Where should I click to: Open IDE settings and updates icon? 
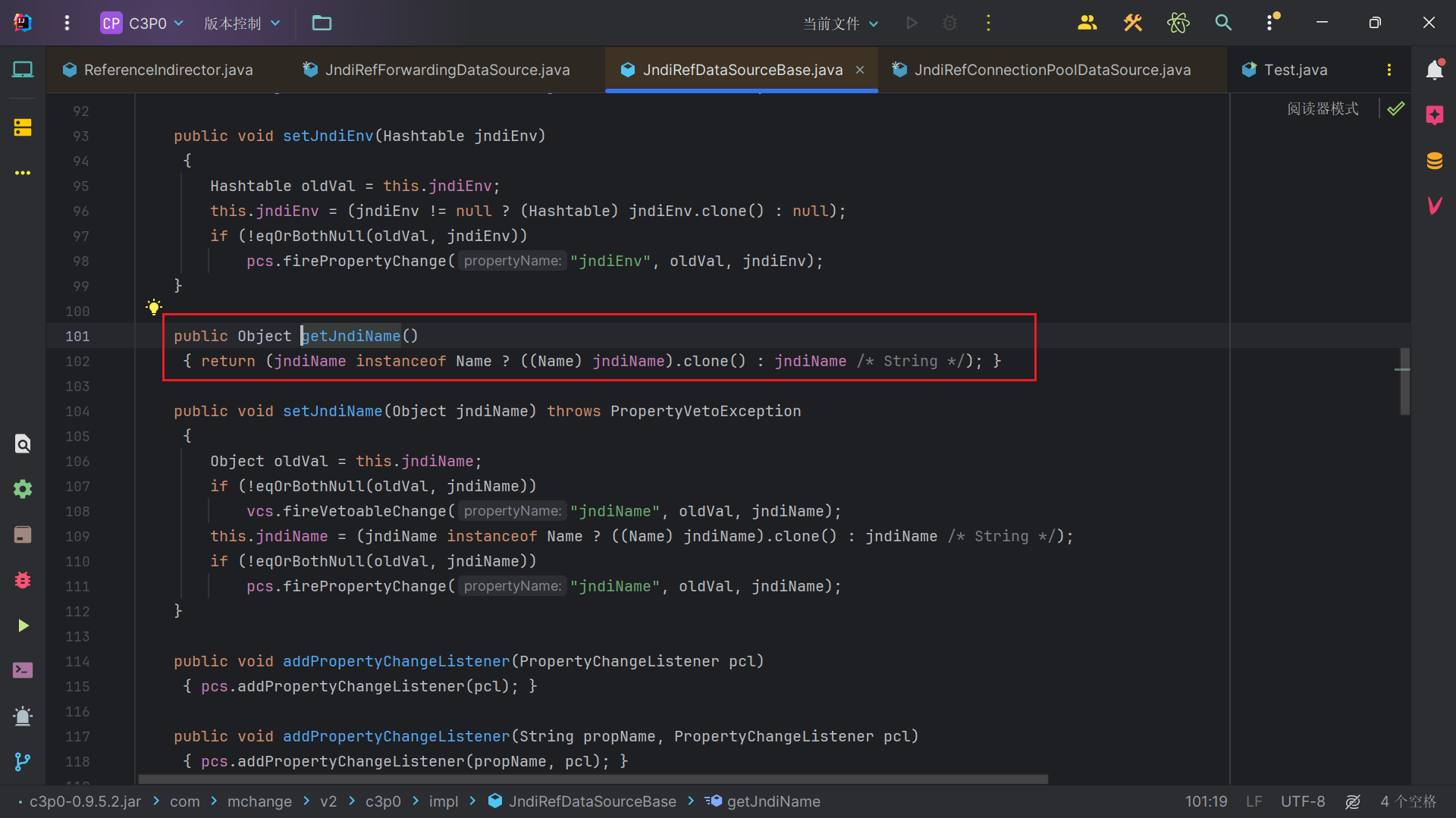1271,22
